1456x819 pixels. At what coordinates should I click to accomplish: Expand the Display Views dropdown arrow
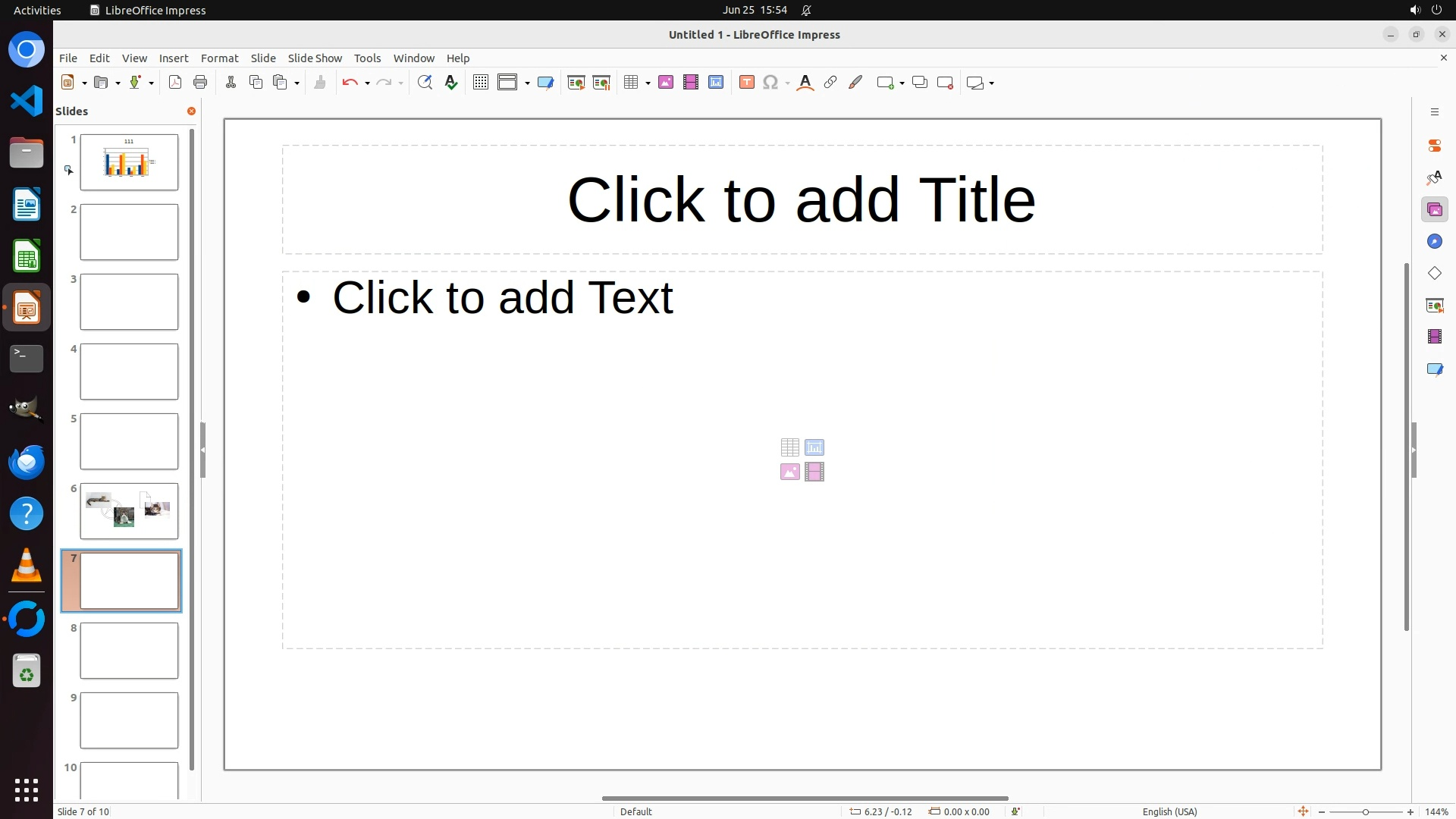(527, 83)
